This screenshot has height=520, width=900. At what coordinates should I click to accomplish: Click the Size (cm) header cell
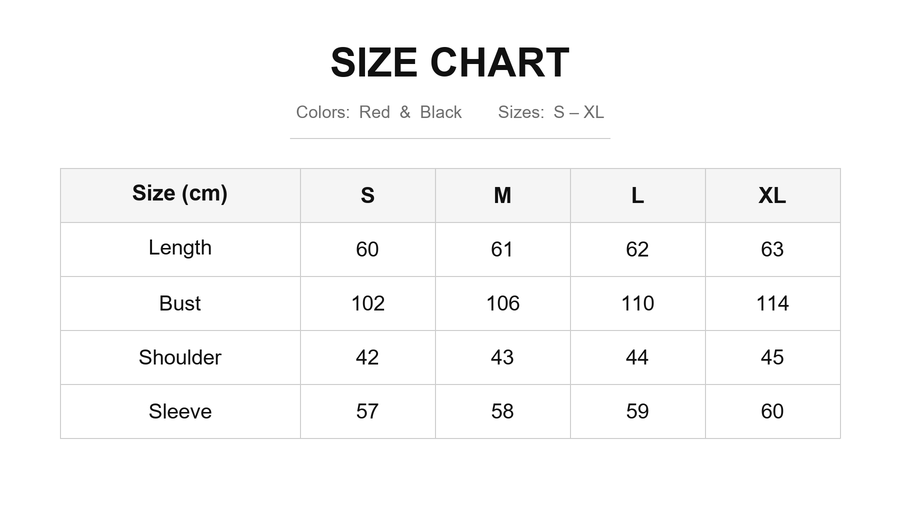click(x=180, y=196)
